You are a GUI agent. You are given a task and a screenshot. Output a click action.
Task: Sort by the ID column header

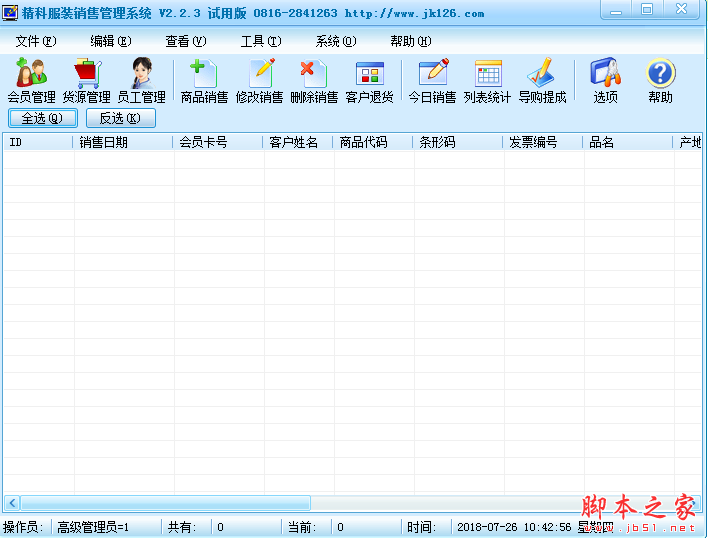click(x=38, y=143)
